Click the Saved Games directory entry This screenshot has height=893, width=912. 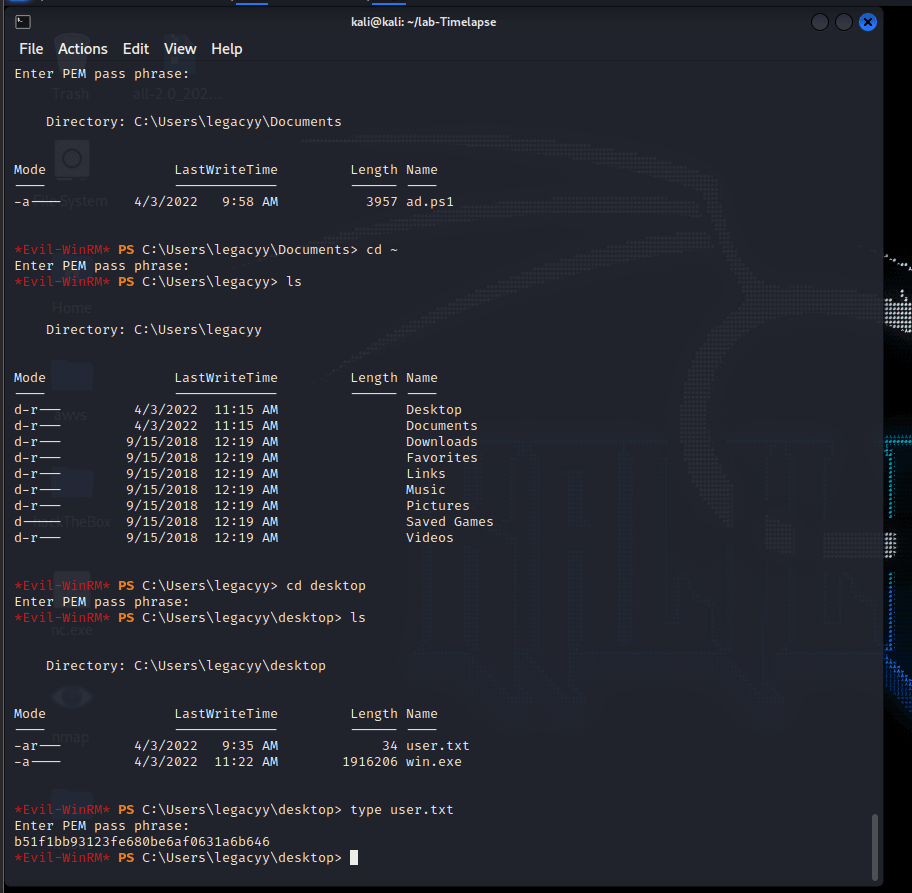click(x=450, y=522)
